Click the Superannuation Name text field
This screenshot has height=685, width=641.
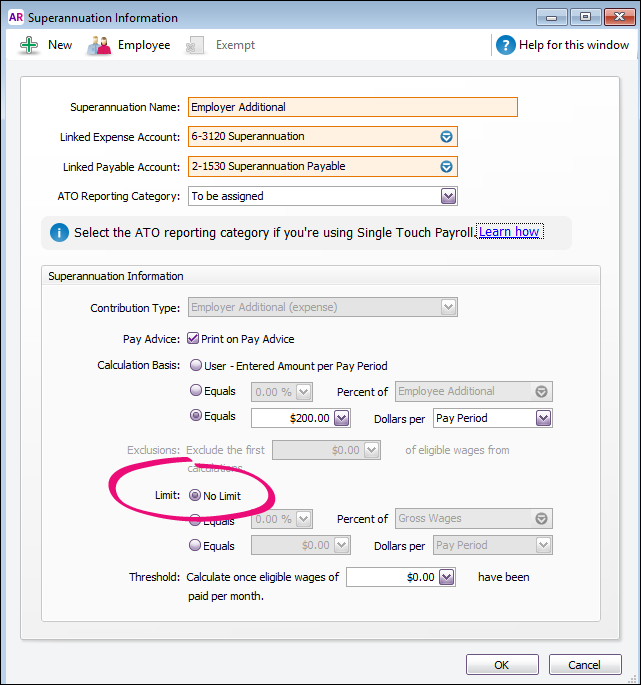point(352,107)
